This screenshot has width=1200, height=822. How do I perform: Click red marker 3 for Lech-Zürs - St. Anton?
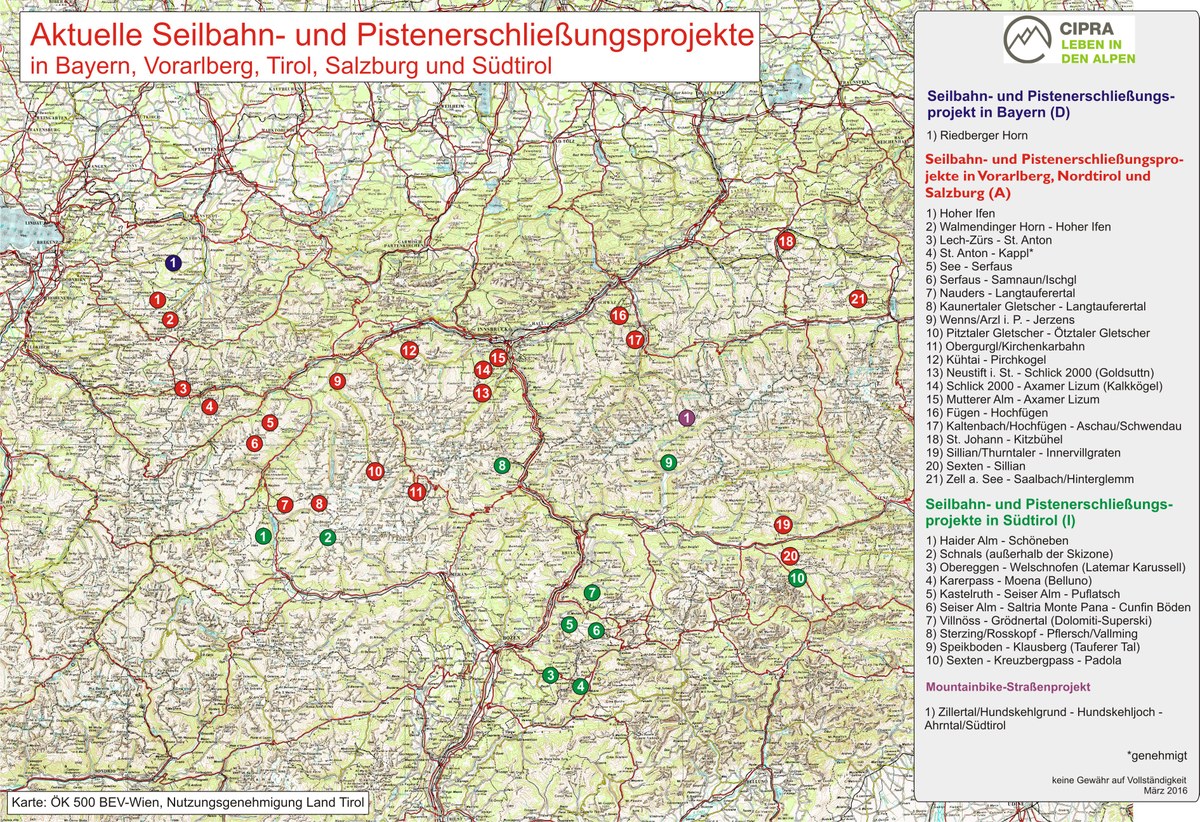click(183, 388)
